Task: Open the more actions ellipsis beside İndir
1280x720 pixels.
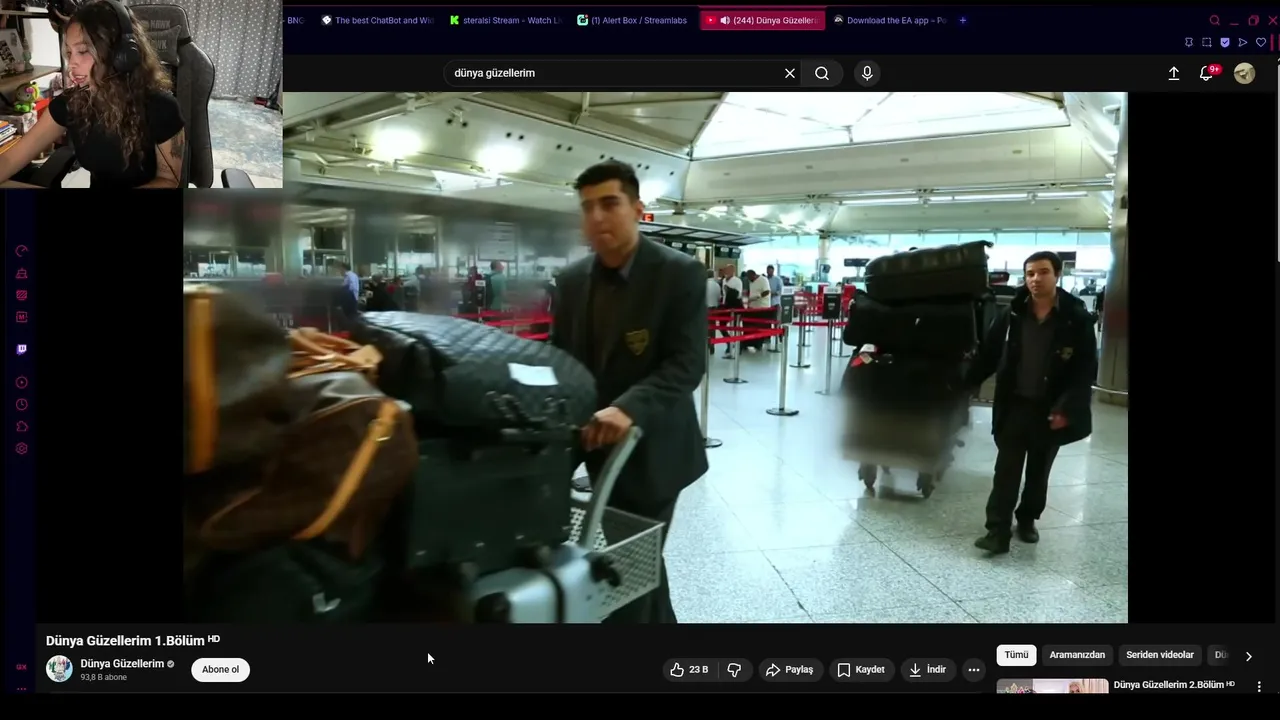Action: [974, 670]
